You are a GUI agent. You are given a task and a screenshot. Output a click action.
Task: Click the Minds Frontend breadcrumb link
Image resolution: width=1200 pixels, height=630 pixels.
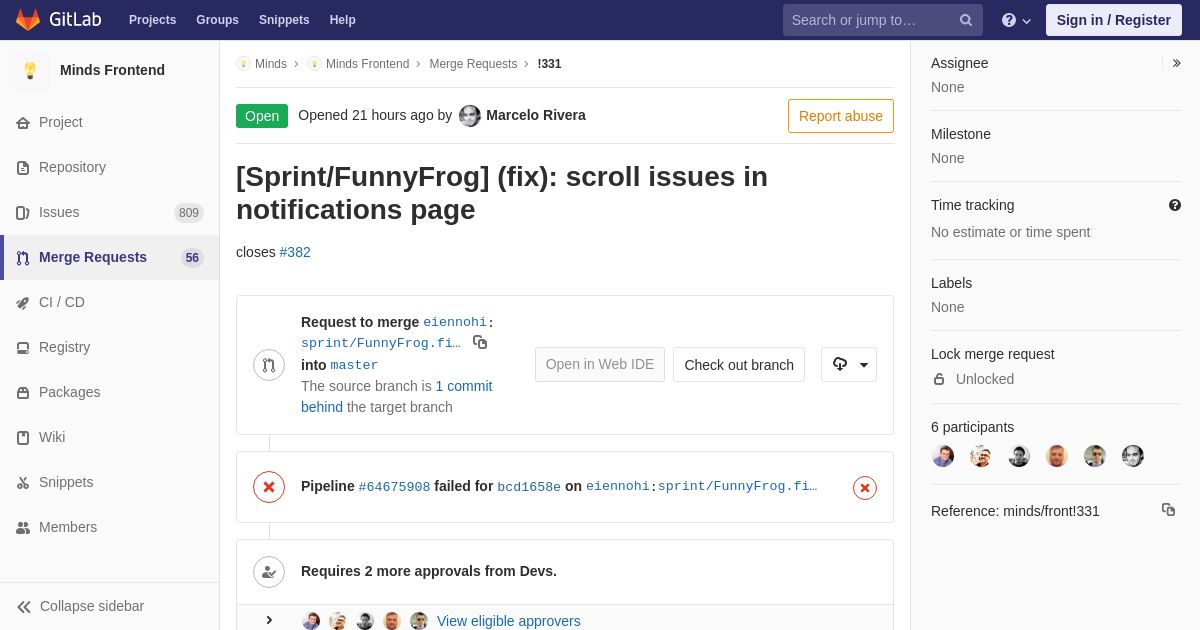click(x=367, y=64)
